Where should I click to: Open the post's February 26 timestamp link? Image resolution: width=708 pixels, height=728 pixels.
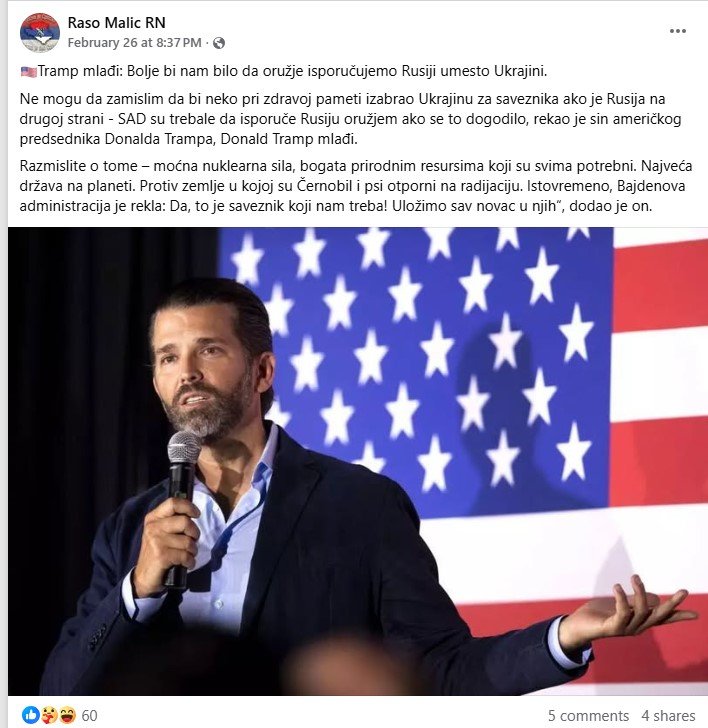pyautogui.click(x=135, y=43)
